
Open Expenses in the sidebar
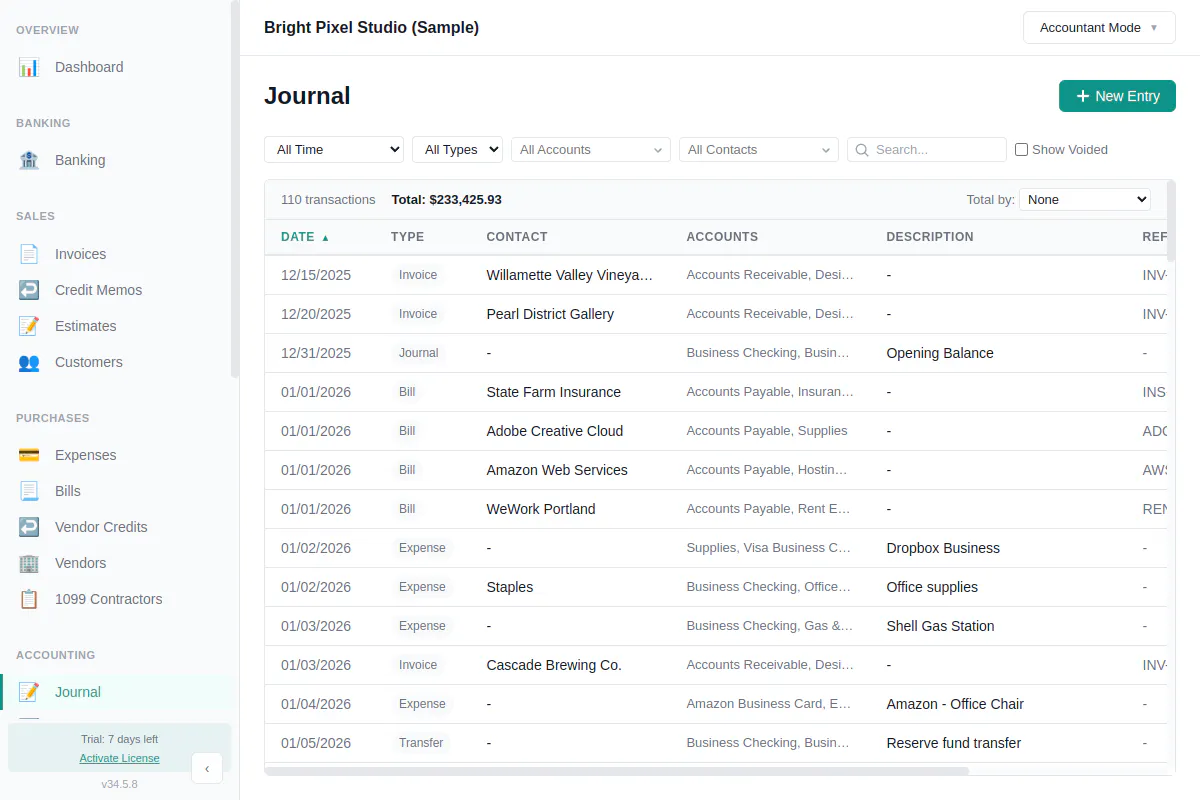pos(120,455)
